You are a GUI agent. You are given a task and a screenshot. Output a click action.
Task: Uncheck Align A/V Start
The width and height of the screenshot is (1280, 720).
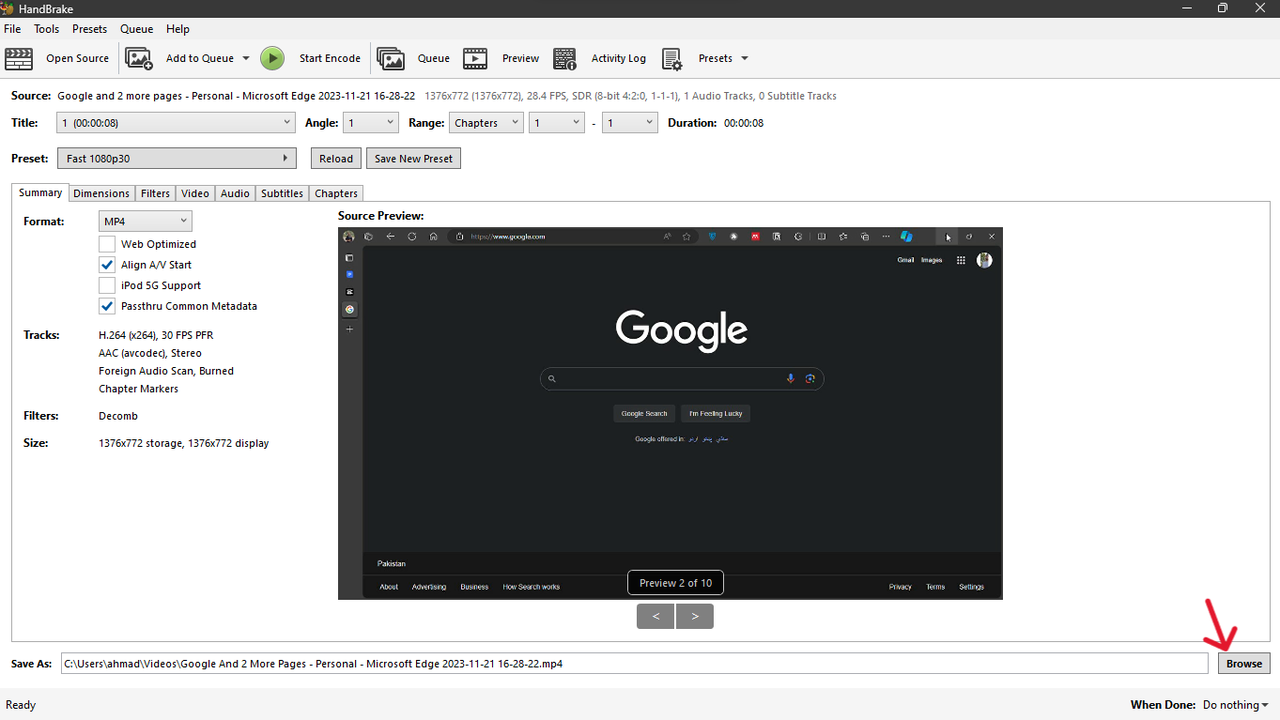[107, 265]
